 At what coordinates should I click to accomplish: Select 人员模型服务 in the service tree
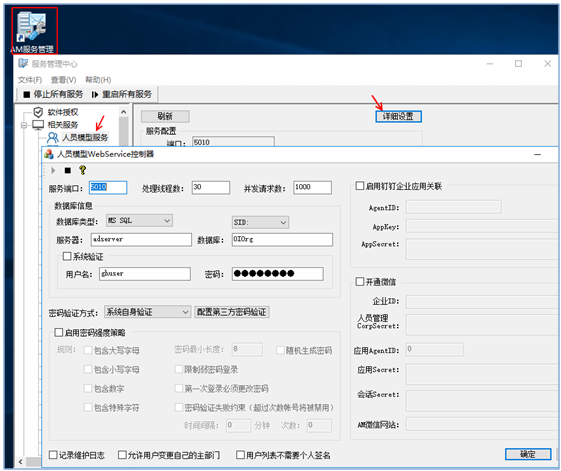[x=85, y=137]
